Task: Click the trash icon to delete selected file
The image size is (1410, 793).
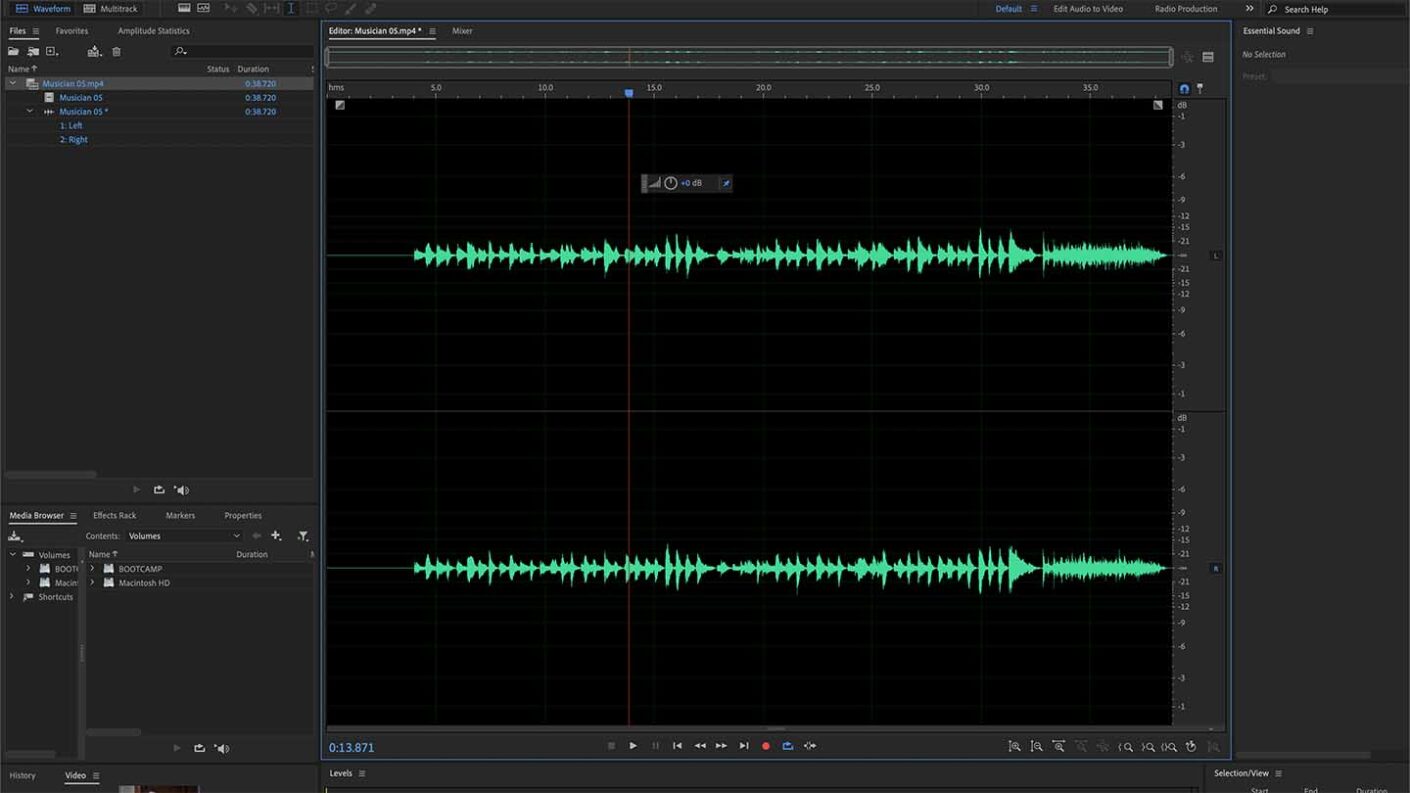Action: pos(115,52)
